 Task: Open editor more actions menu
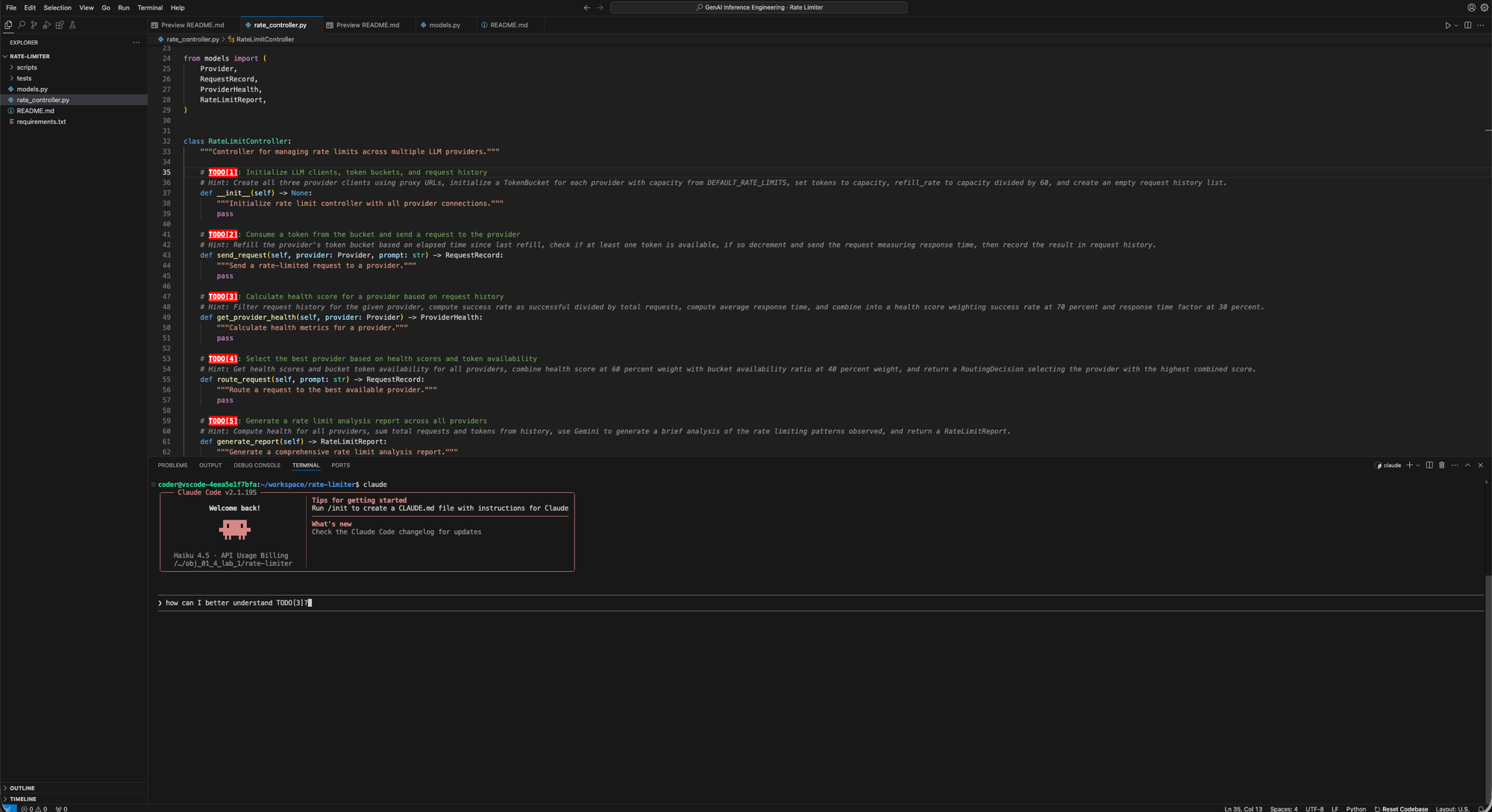point(1481,25)
